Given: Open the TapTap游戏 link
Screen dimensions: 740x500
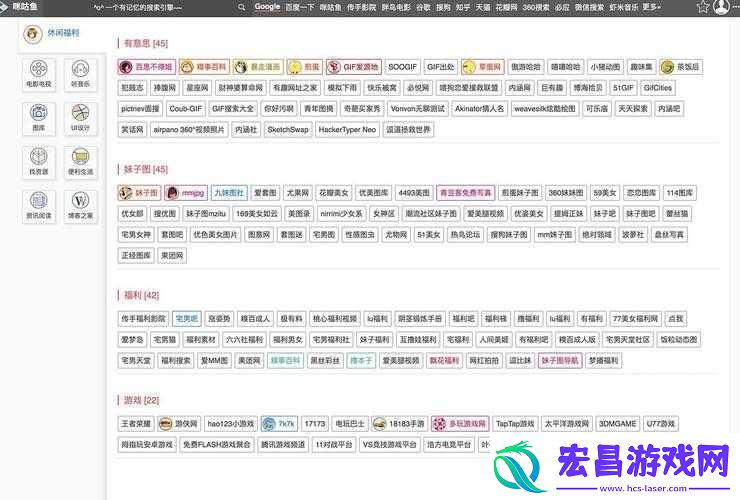Looking at the screenshot, I should coord(515,424).
